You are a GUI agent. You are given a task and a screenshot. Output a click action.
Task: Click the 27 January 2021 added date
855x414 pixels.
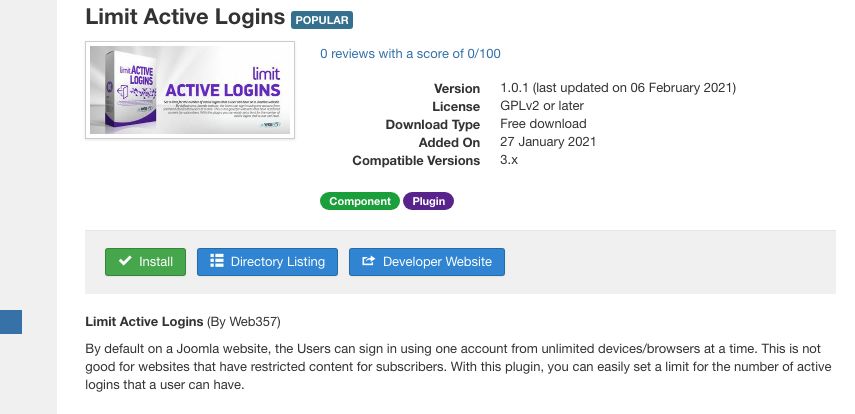(x=548, y=142)
